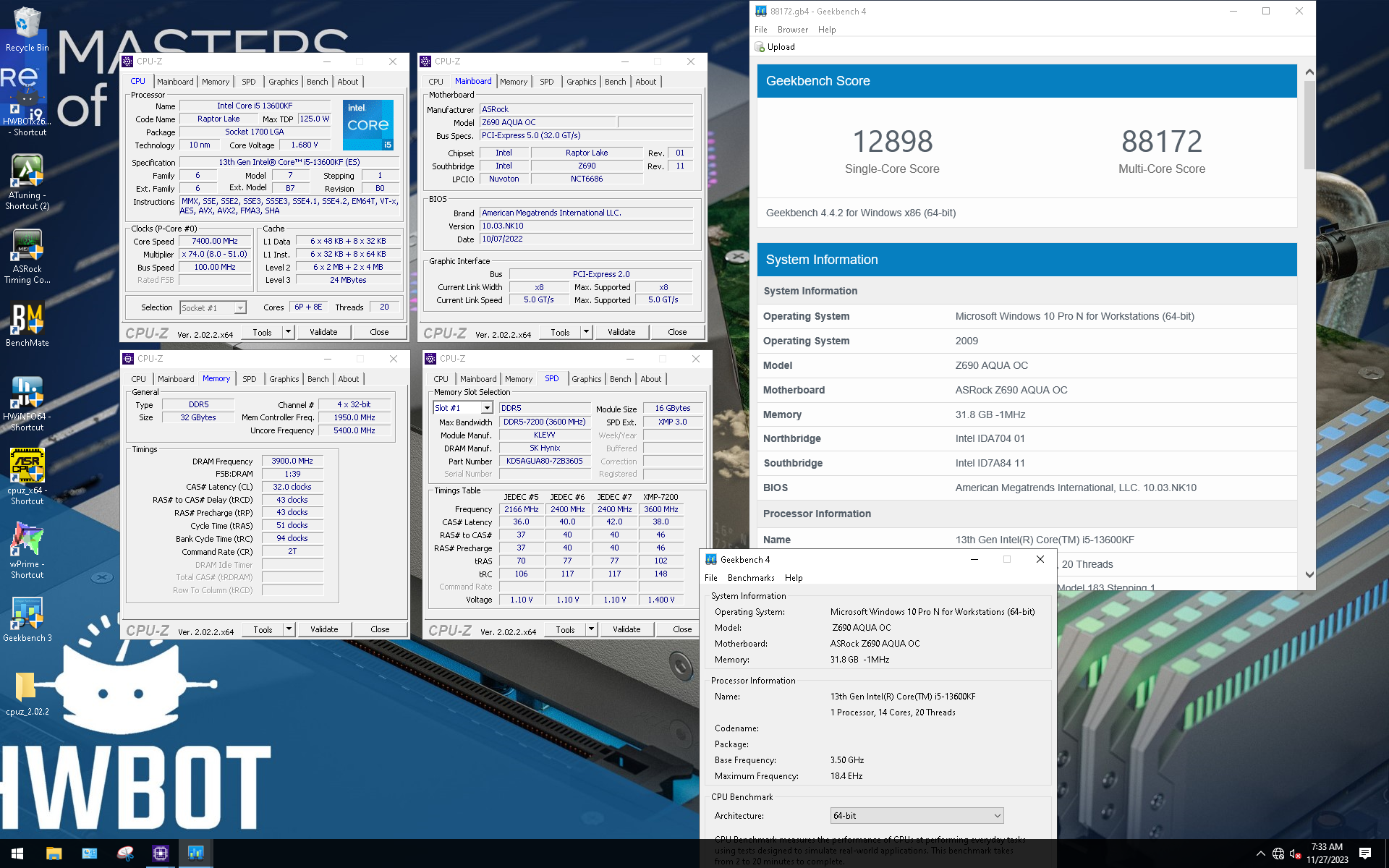This screenshot has width=1389, height=868.
Task: Expand Tools arrow in CPU tab window
Action: coord(288,332)
